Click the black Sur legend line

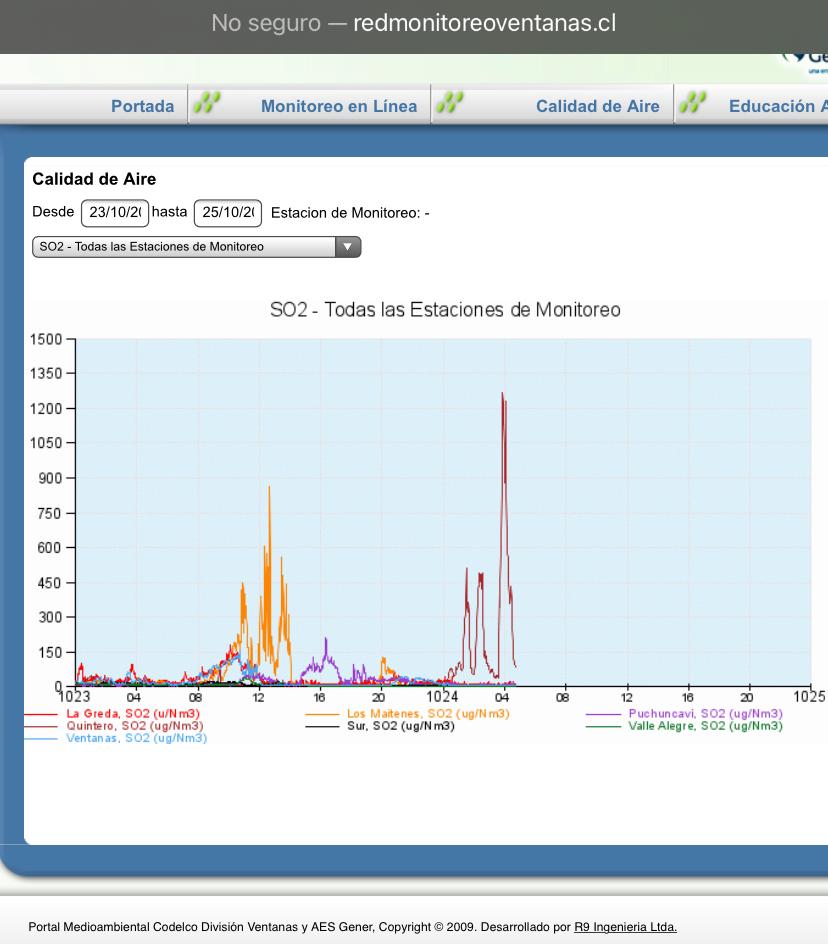323,726
